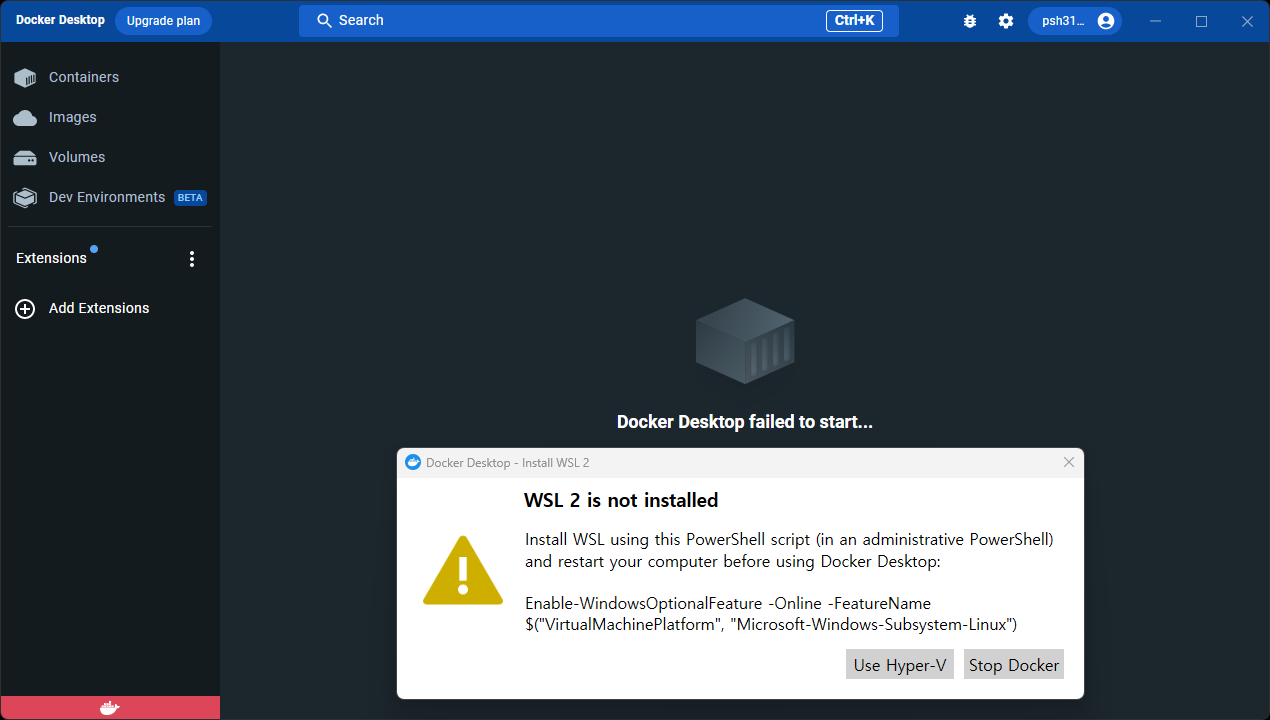The width and height of the screenshot is (1270, 720).
Task: Click the Docker whale status icon
Action: 110,708
